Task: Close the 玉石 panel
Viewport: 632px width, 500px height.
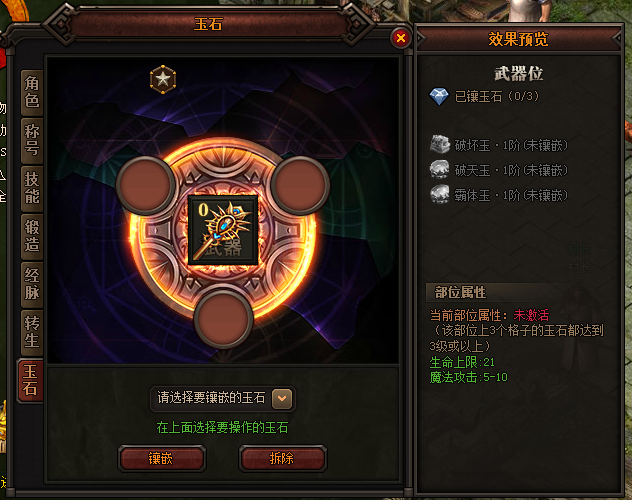Action: coord(401,38)
